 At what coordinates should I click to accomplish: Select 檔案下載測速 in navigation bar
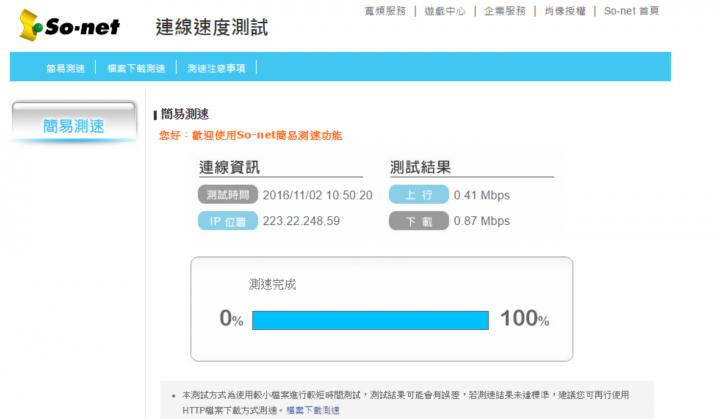(136, 68)
